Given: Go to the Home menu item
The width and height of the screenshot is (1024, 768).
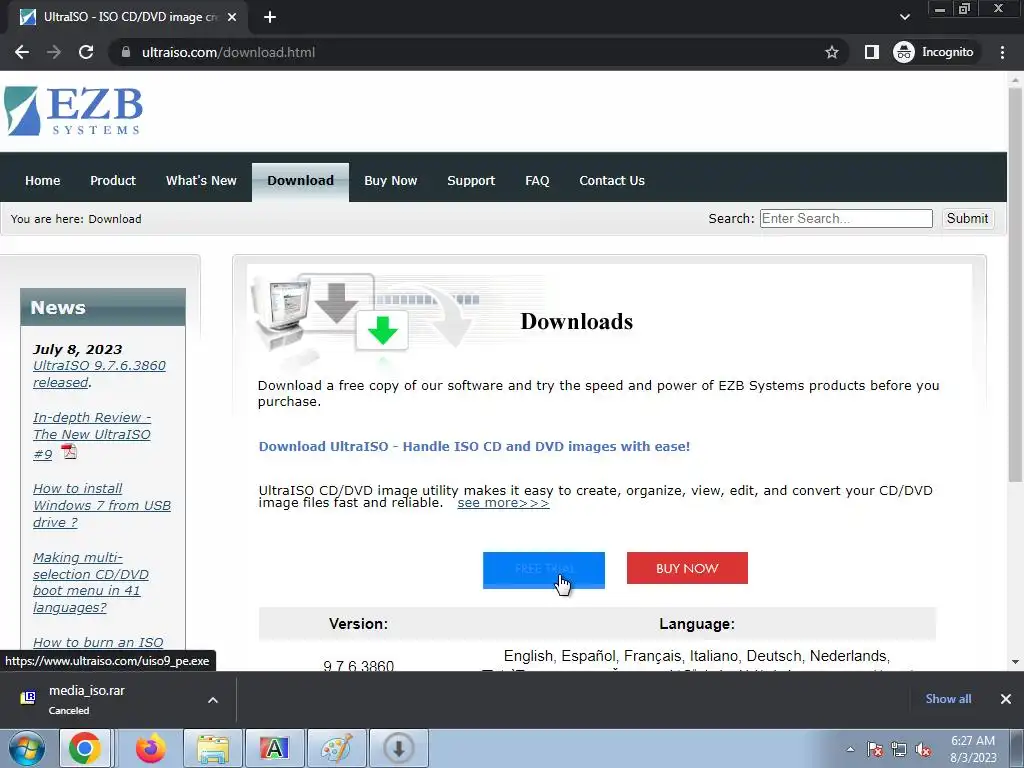Looking at the screenshot, I should coord(42,181).
